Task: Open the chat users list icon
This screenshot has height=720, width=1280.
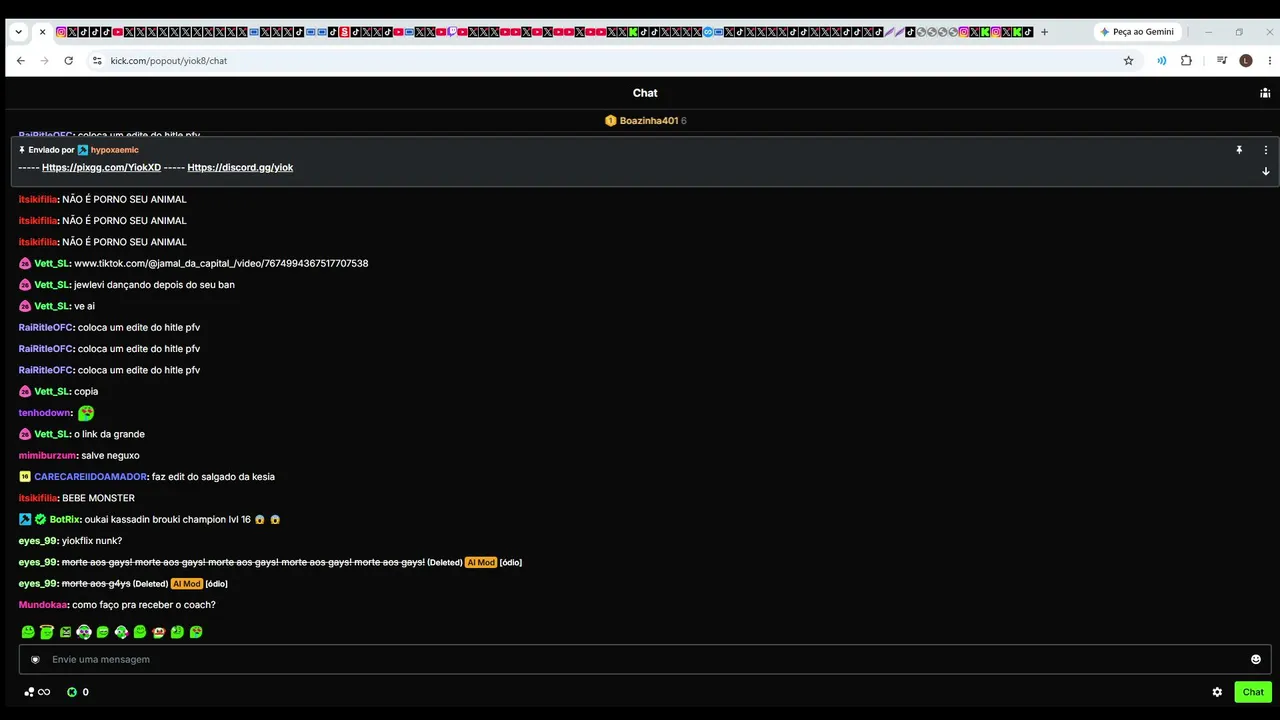Action: (1265, 93)
